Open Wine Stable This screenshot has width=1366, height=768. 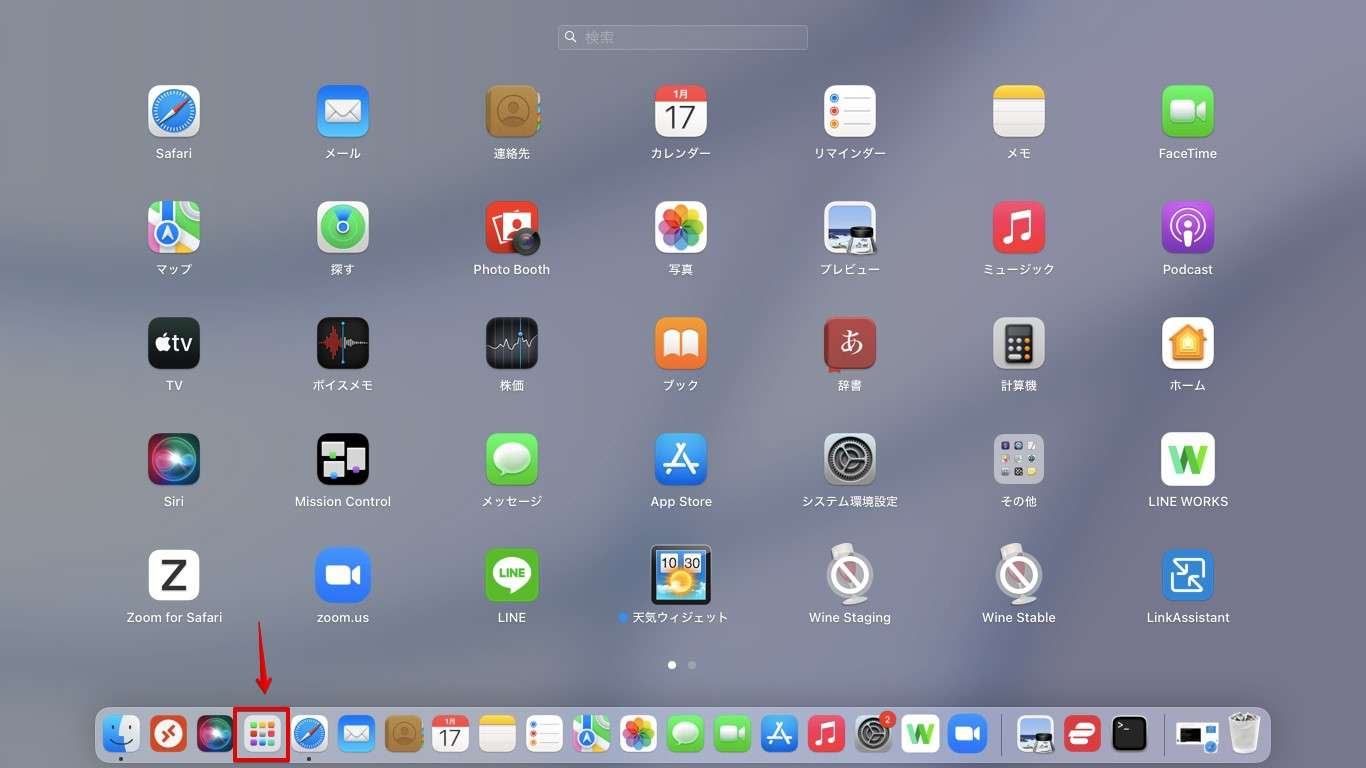click(x=1019, y=575)
